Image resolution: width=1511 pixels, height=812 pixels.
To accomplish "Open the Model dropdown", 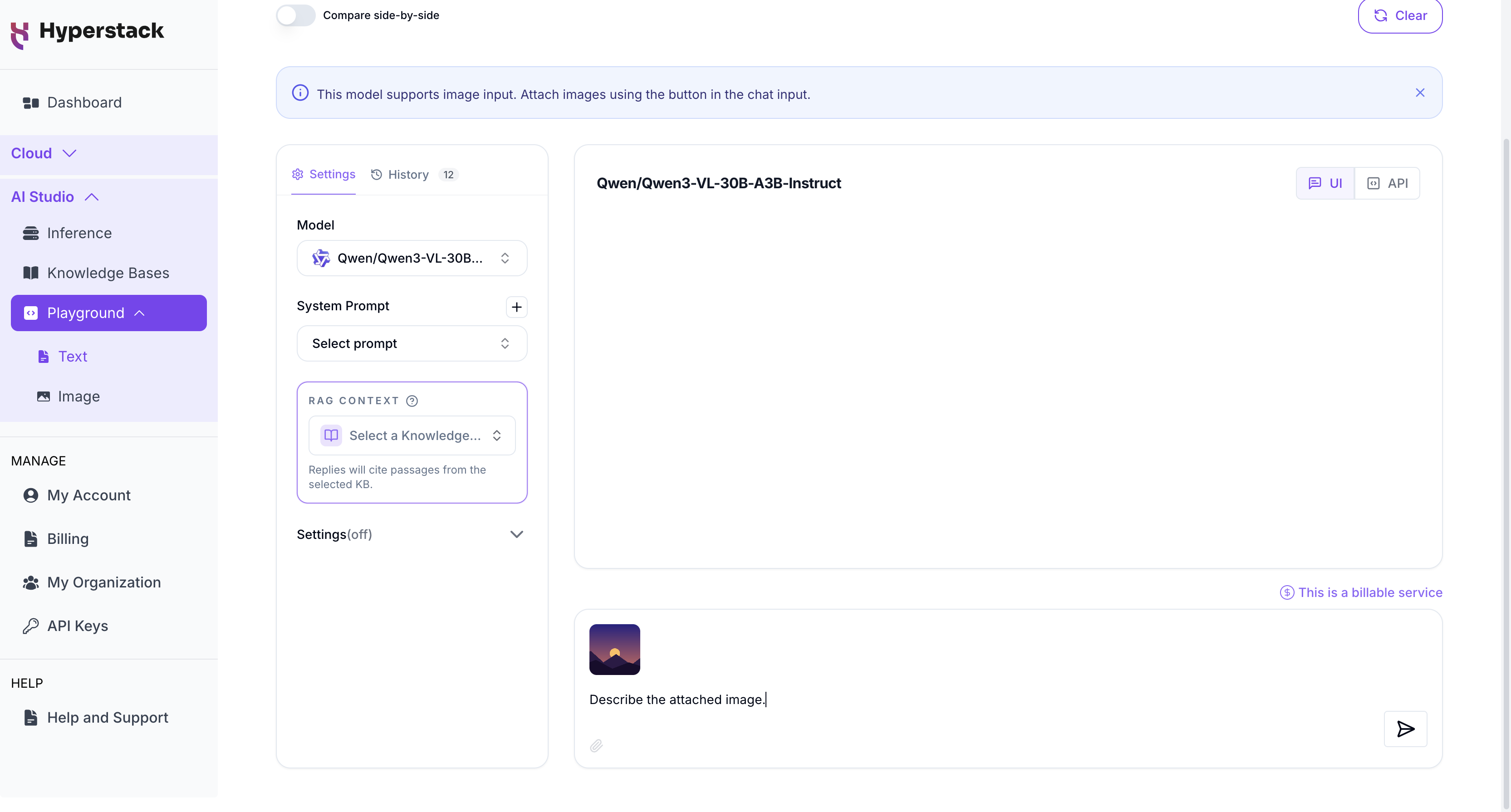I will point(412,258).
